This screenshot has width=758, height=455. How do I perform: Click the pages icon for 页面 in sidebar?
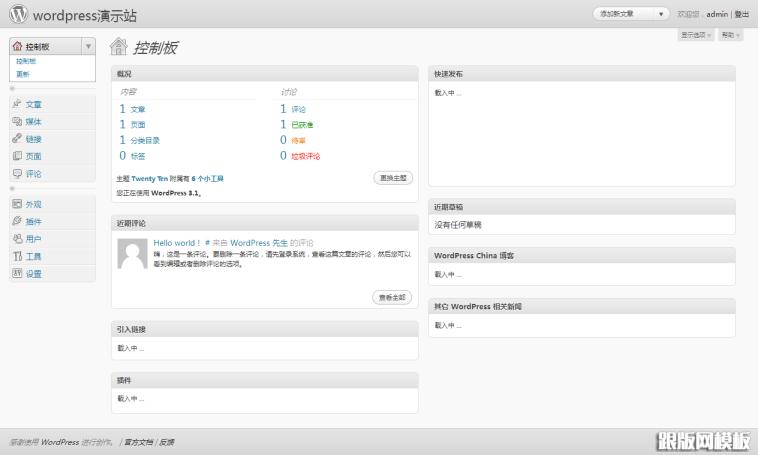(17, 156)
